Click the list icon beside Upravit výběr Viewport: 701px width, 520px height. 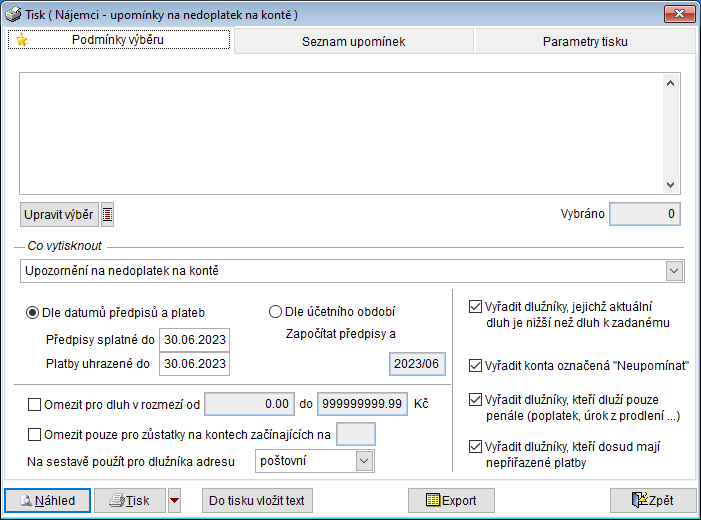(108, 215)
